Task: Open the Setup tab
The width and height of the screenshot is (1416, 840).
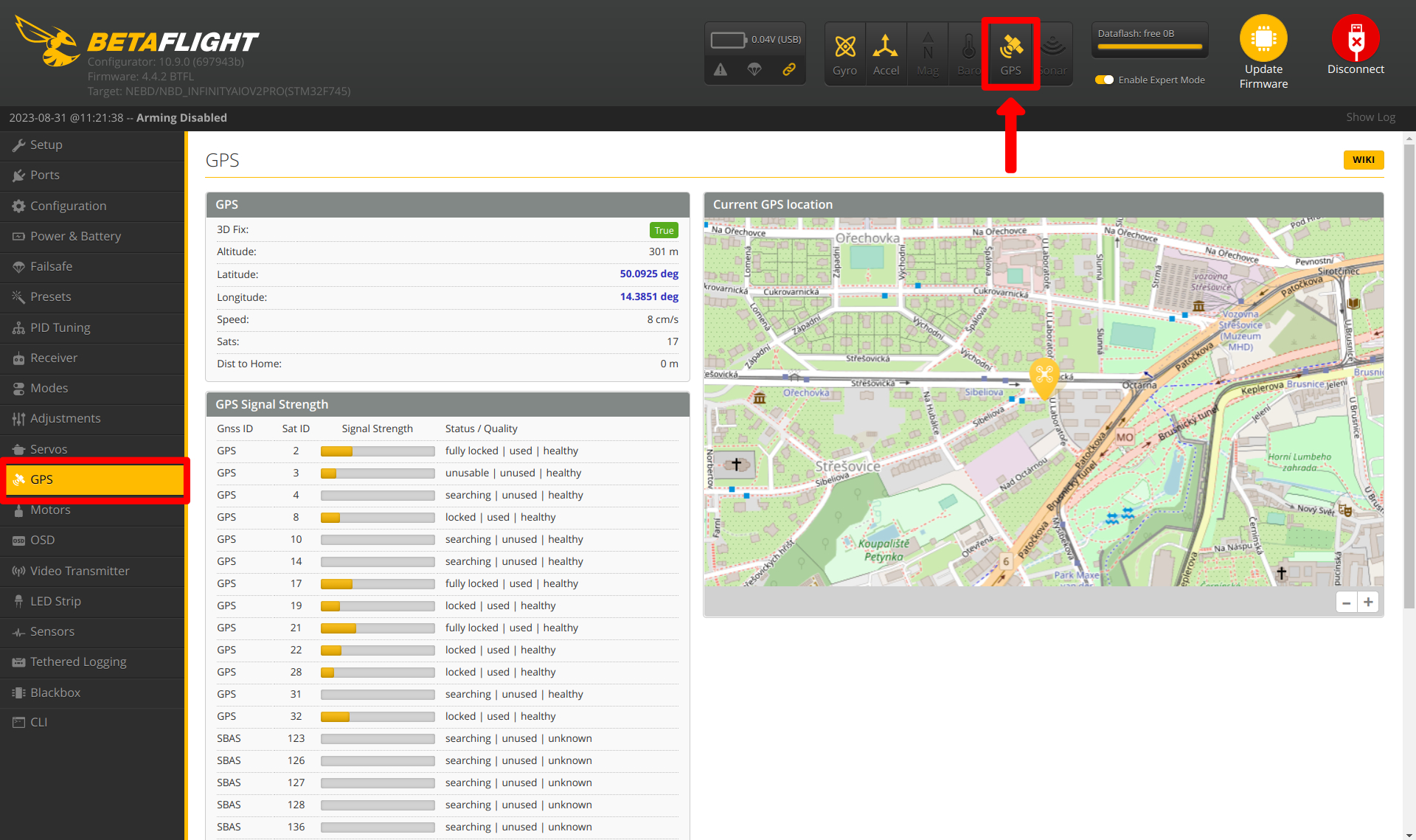Action: coord(92,145)
